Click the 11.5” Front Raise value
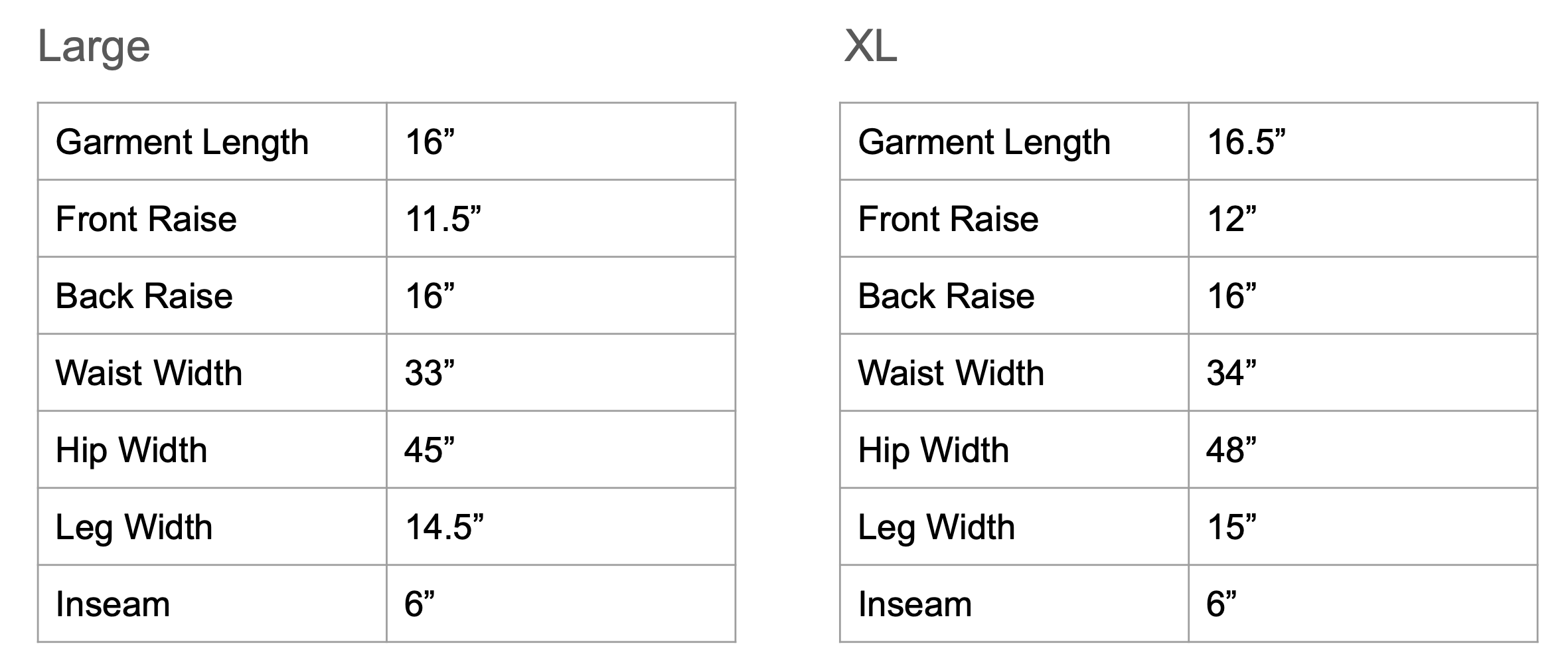 443,219
